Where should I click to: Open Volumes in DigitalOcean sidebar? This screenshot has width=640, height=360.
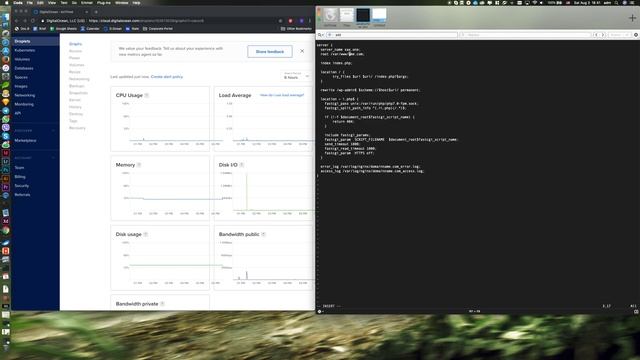[x=22, y=59]
